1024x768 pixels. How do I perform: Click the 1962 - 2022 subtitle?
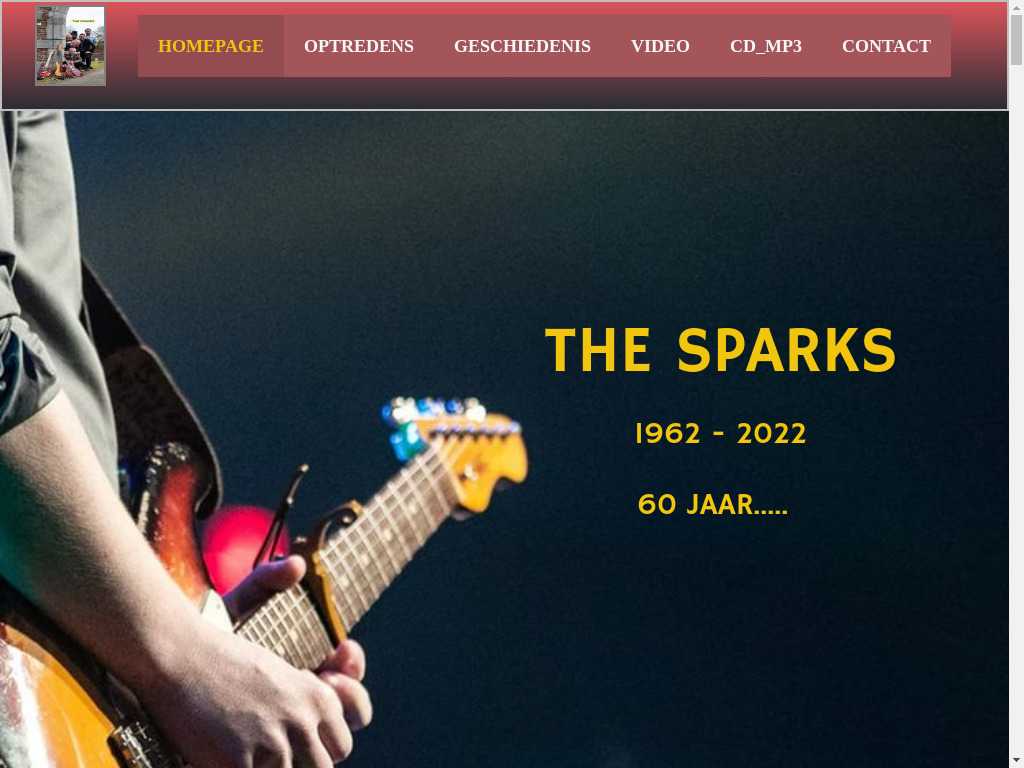(720, 434)
